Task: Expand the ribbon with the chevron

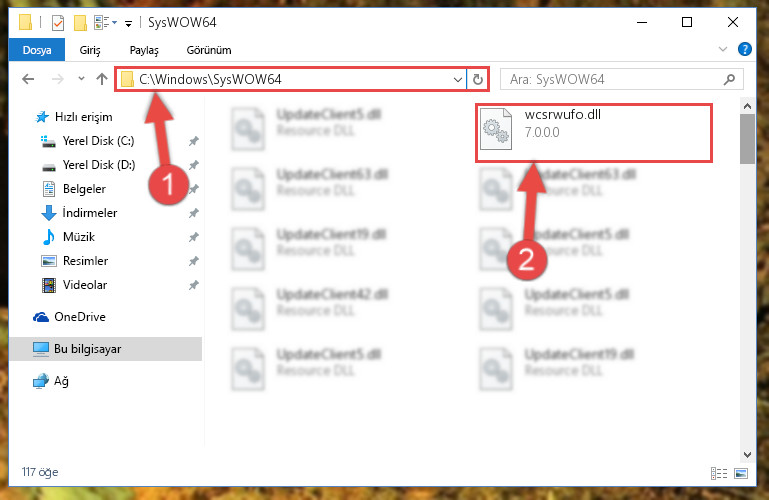Action: [723, 49]
